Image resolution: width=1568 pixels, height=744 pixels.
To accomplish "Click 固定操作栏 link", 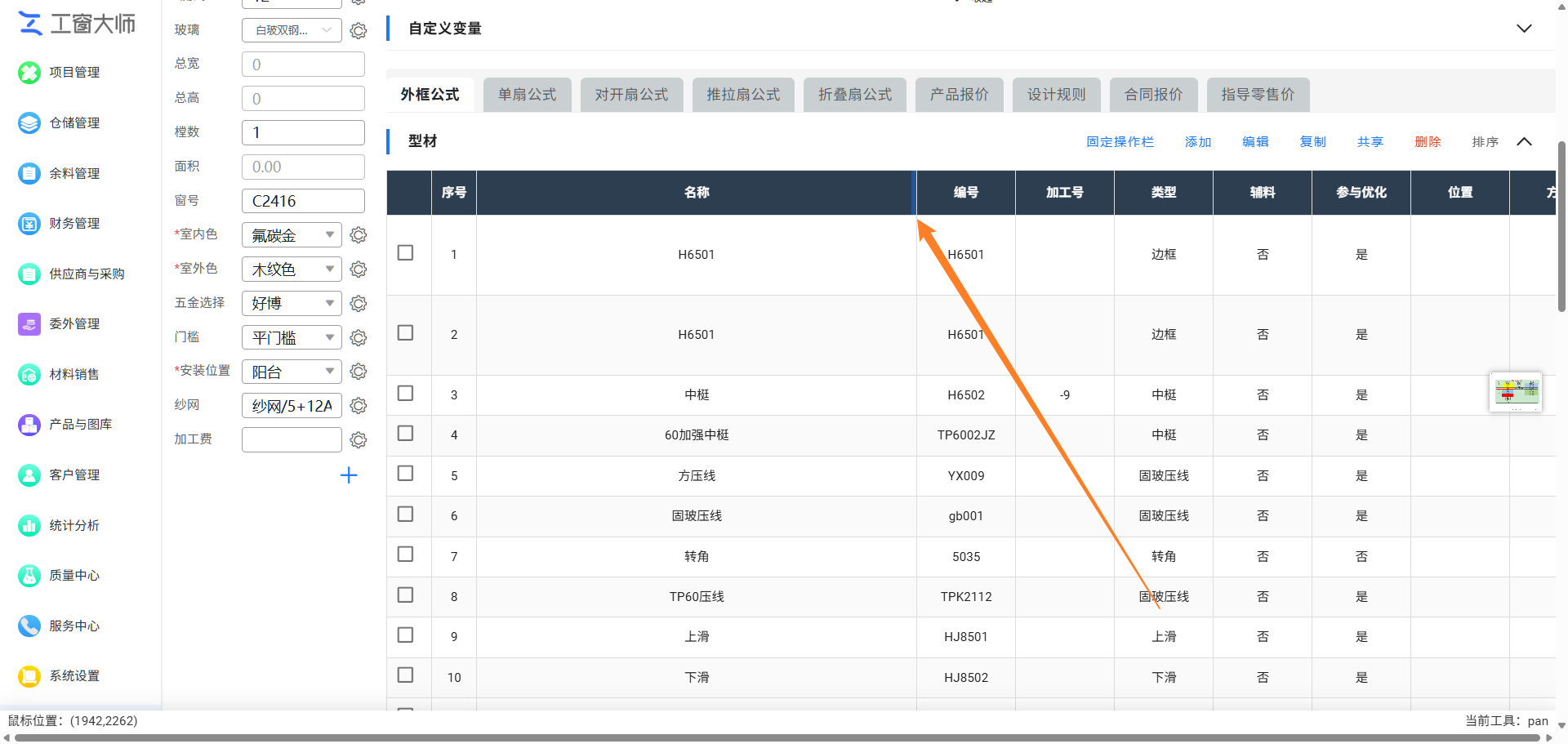I will click(1120, 142).
